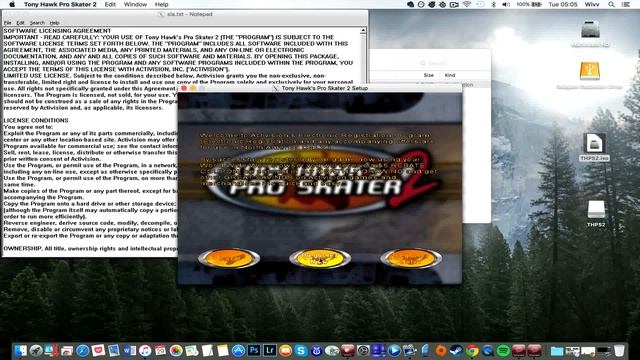Click the Notepad scrollbar up arrow

pyautogui.click(x=363, y=31)
